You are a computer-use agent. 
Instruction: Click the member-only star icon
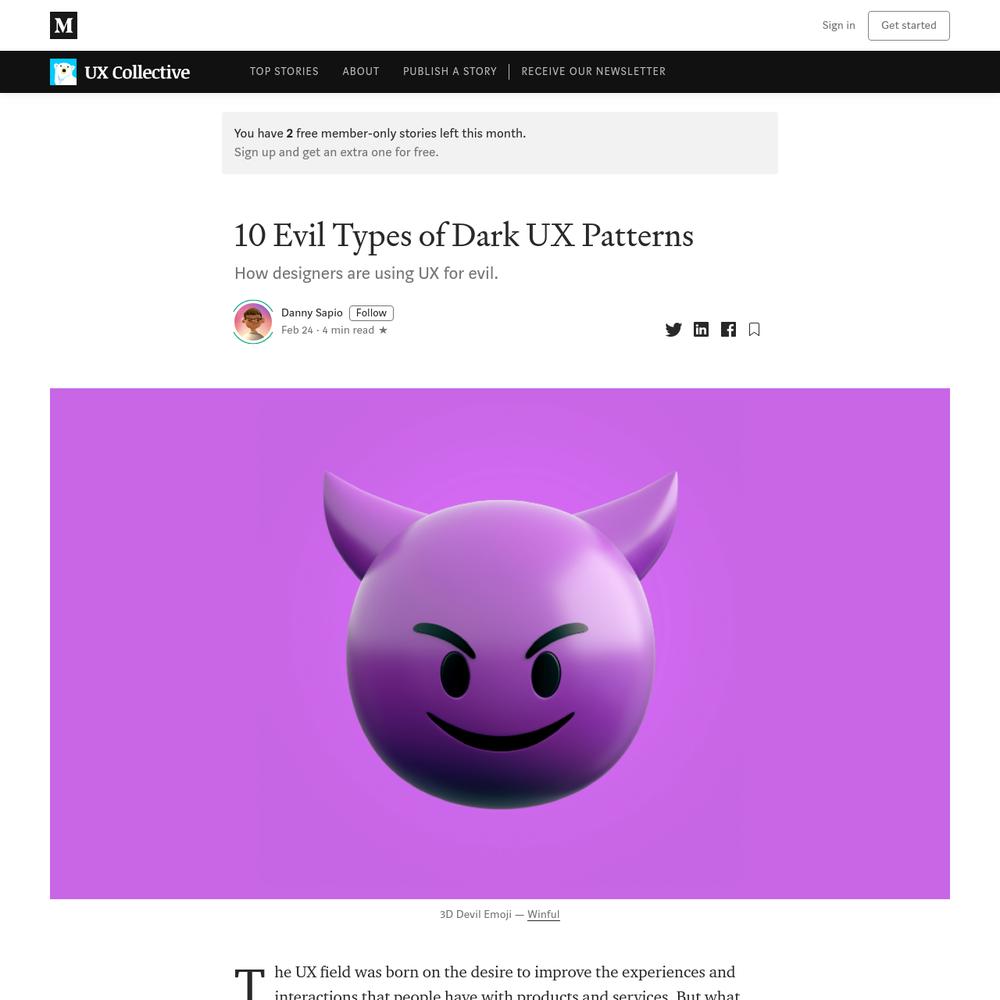[x=383, y=330]
